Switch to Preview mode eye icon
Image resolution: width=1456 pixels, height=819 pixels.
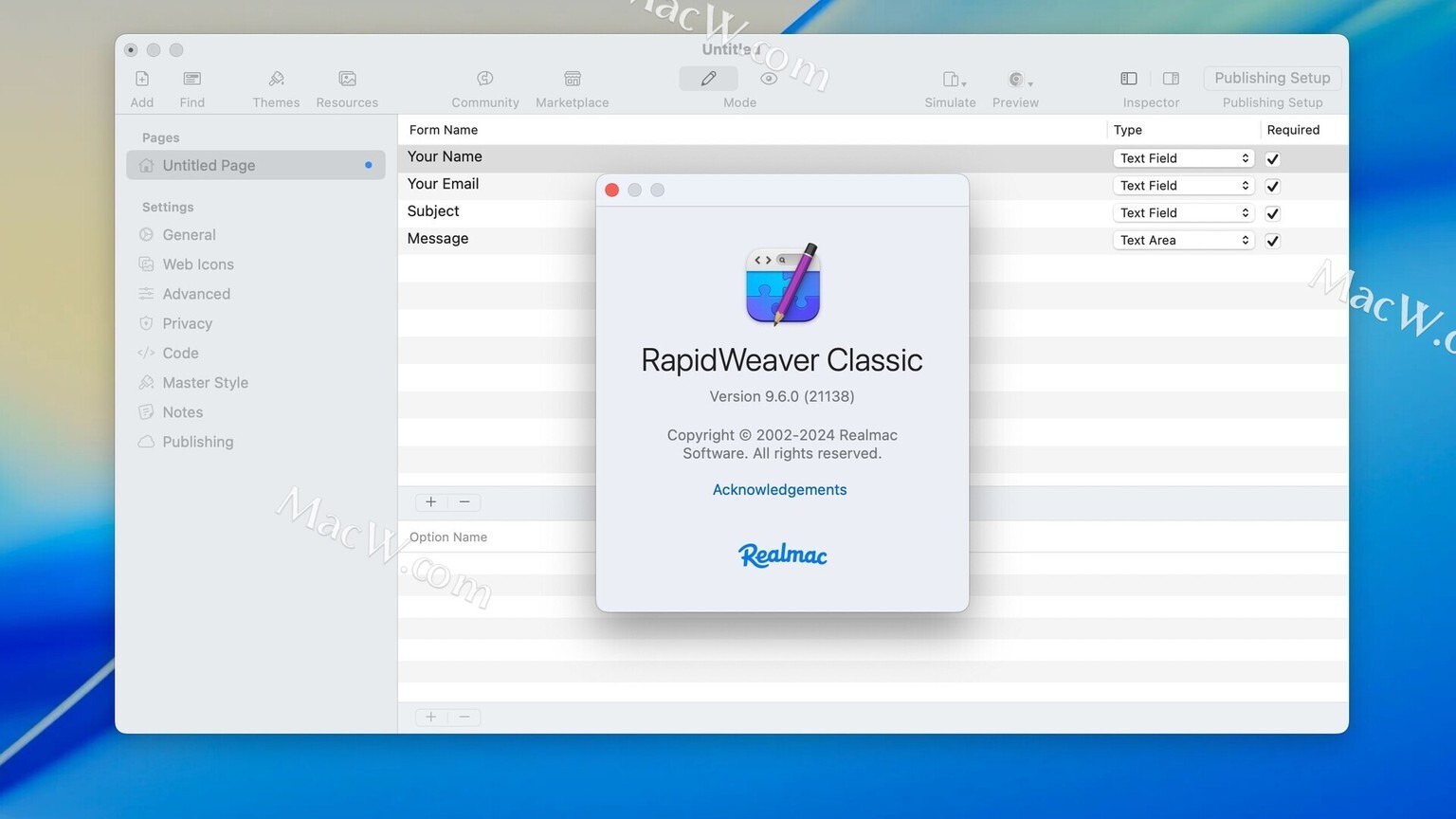[769, 79]
